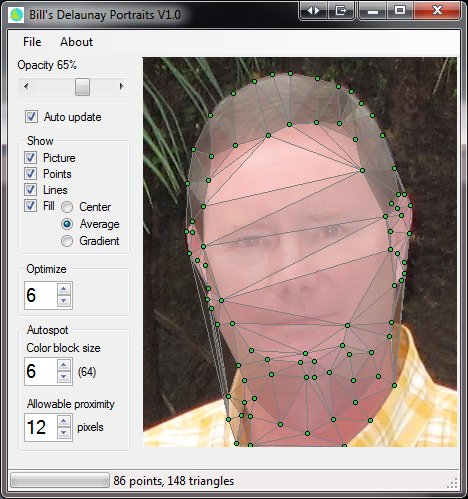This screenshot has width=468, height=499.
Task: Increase Color block size with up arrow
Action: pos(64,365)
